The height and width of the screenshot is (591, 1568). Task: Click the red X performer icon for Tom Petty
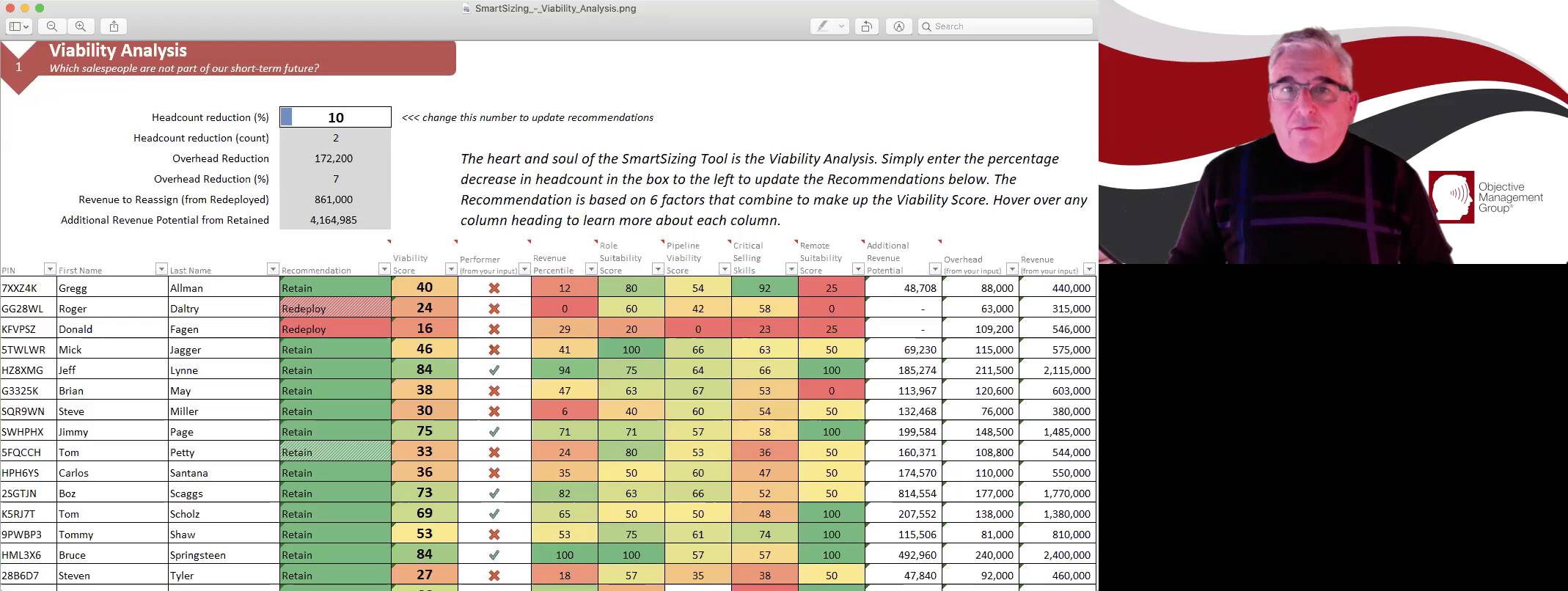click(x=494, y=452)
